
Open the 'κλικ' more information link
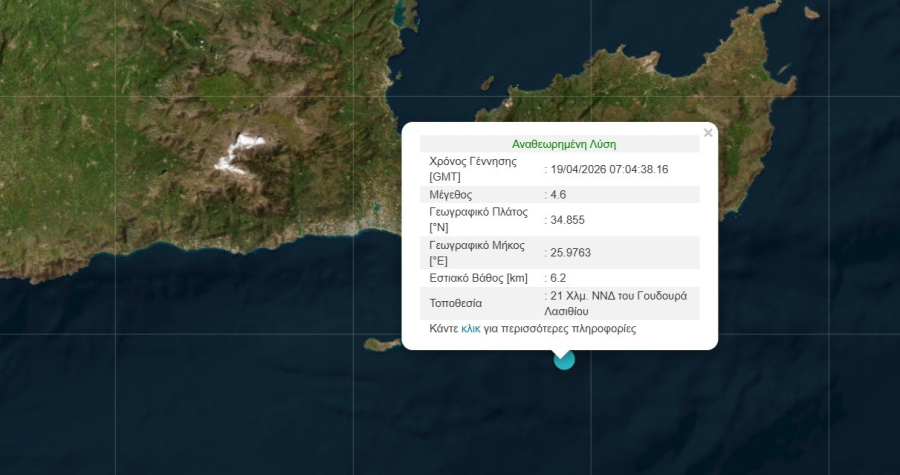click(471, 328)
